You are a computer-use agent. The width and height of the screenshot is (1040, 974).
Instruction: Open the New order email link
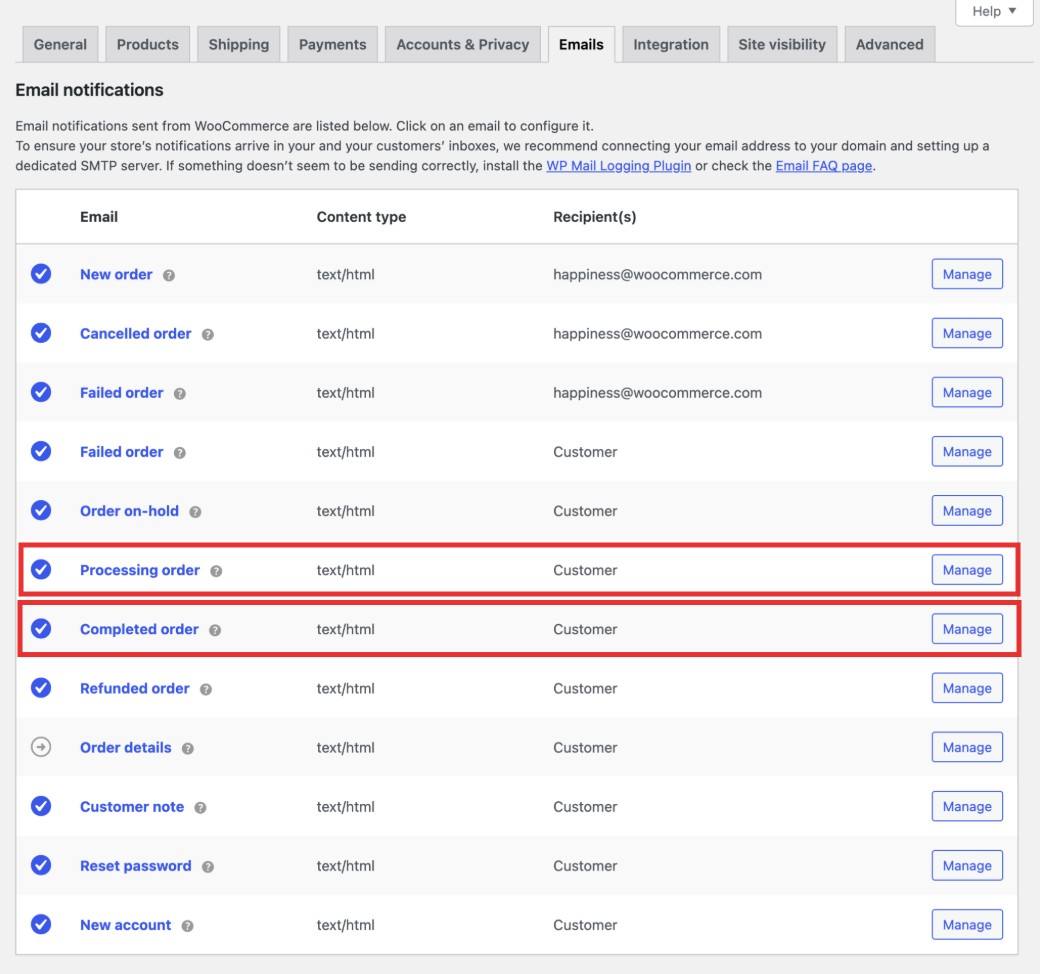click(x=116, y=274)
